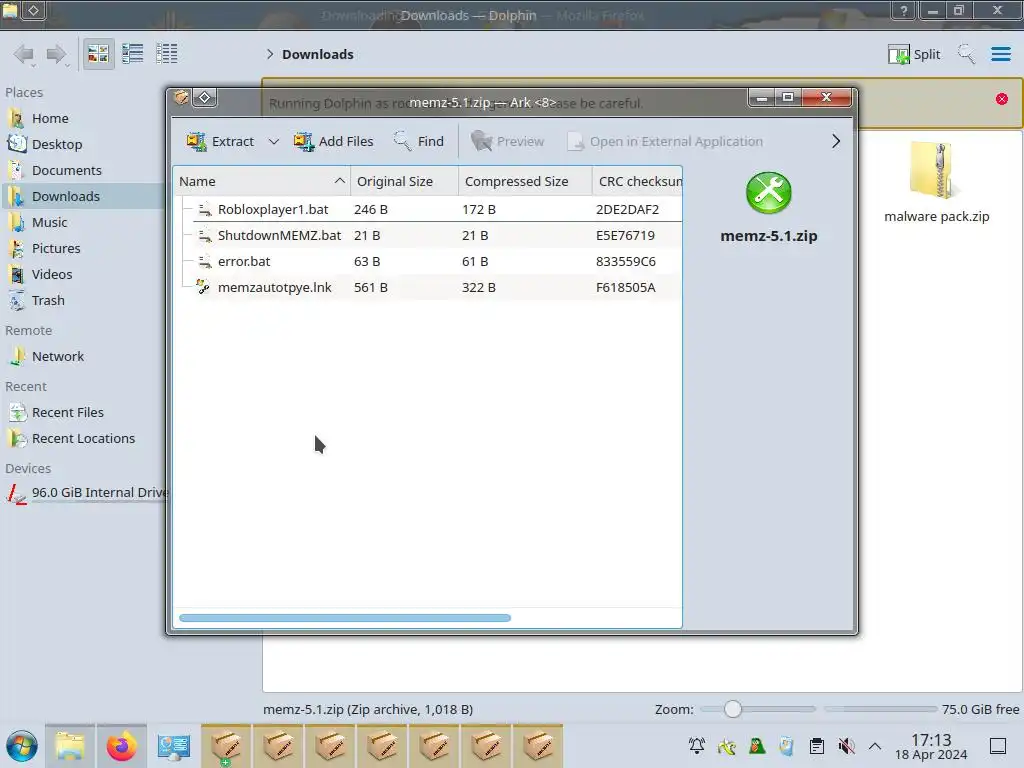Expand the breadcrumb chevron before Downloads
The width and height of the screenshot is (1024, 768).
tap(270, 54)
